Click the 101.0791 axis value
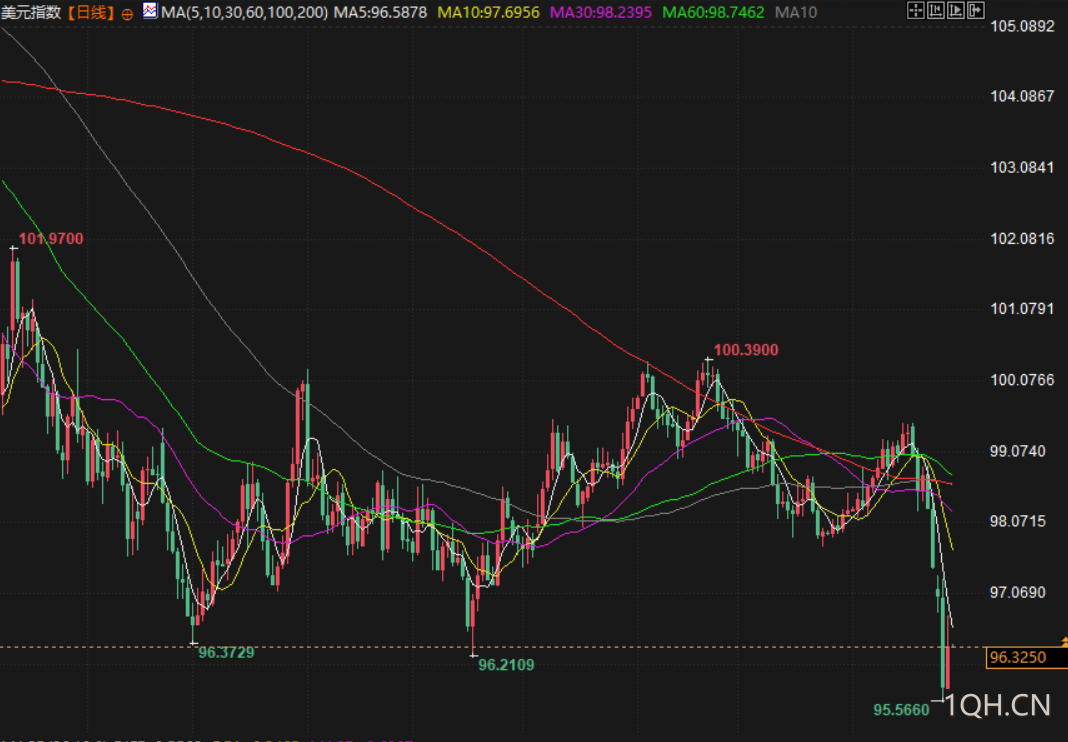This screenshot has width=1068, height=742. 1022,309
